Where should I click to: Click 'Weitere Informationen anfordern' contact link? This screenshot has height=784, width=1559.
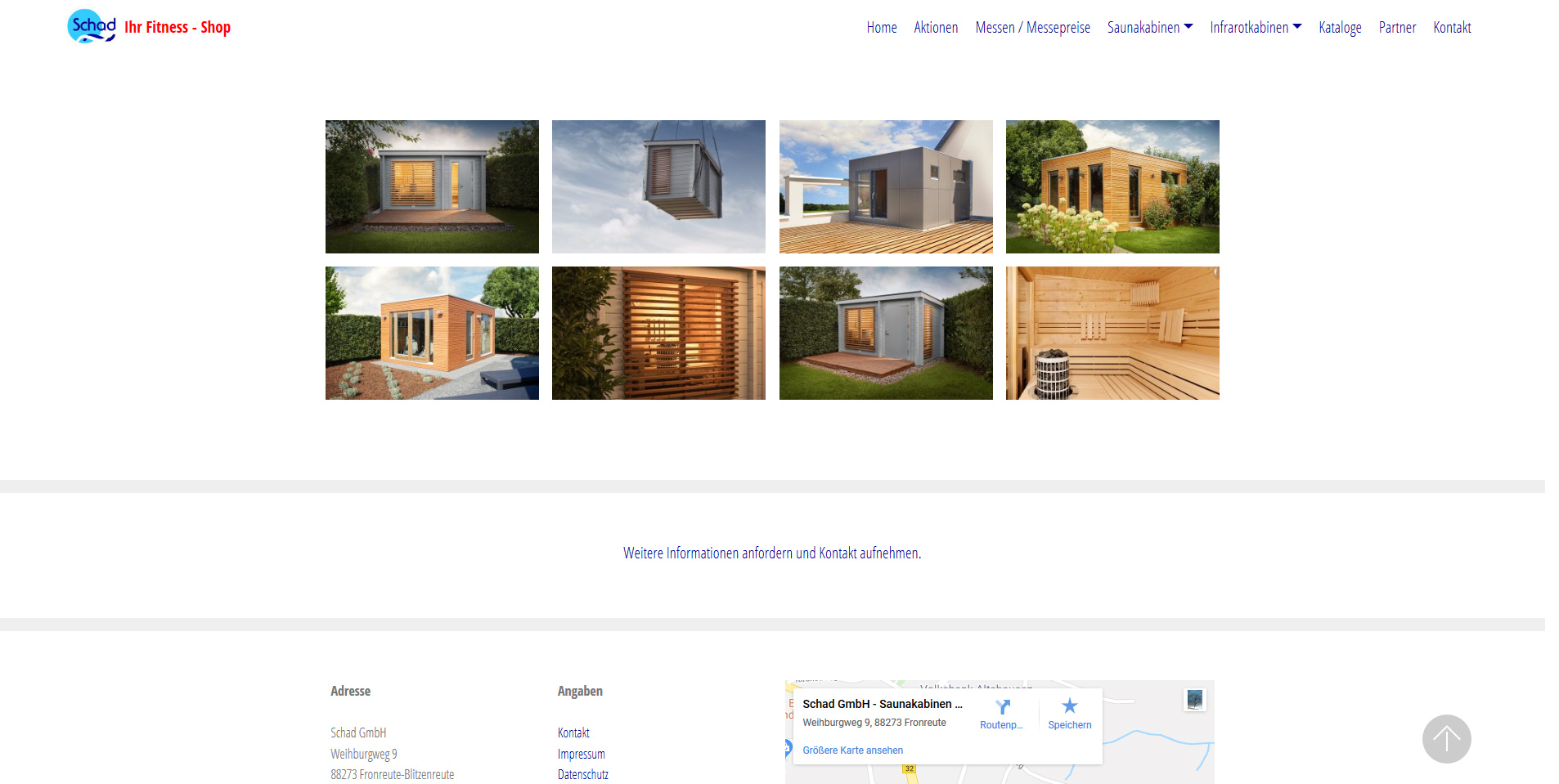point(771,553)
